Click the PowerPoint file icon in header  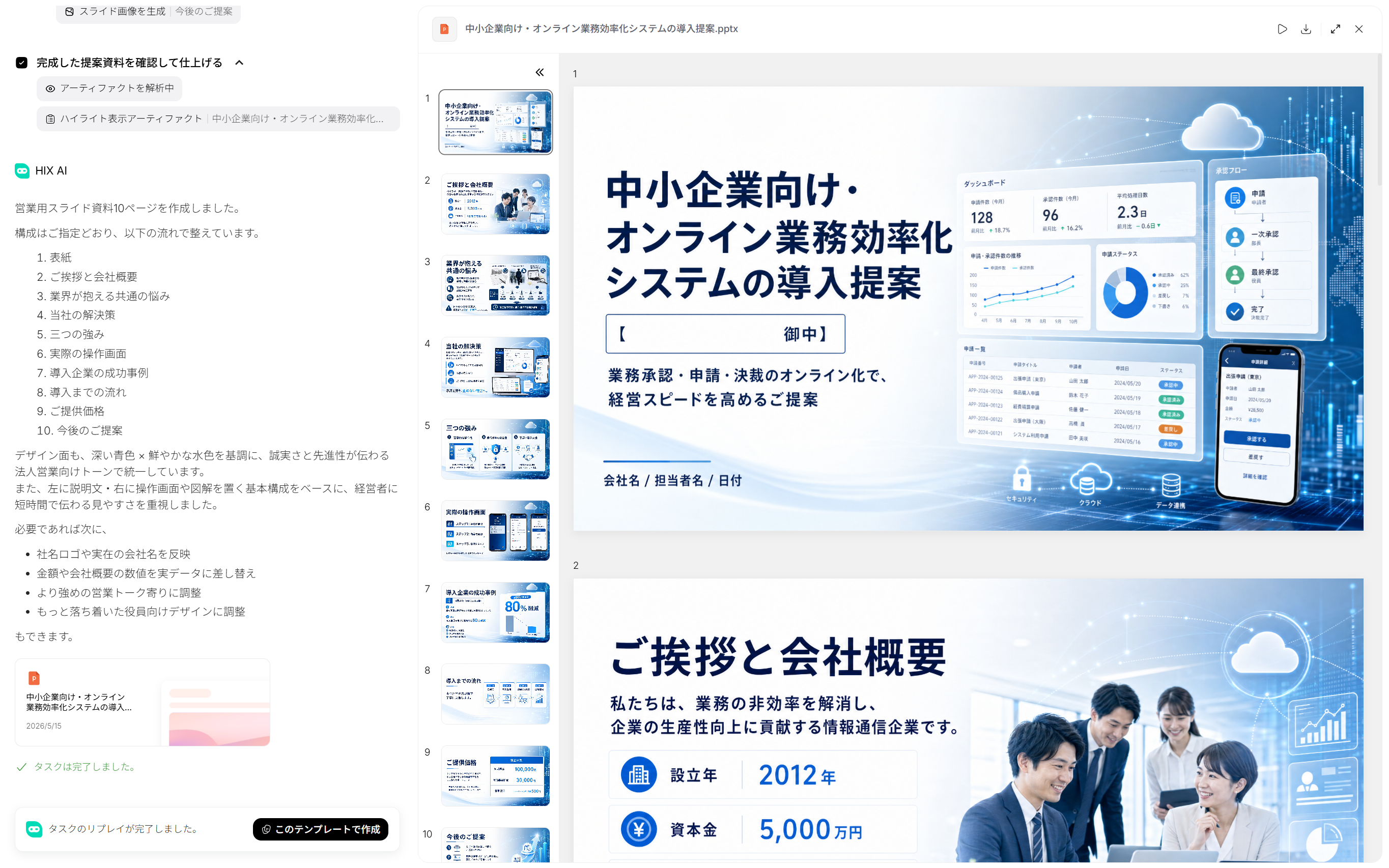[444, 28]
